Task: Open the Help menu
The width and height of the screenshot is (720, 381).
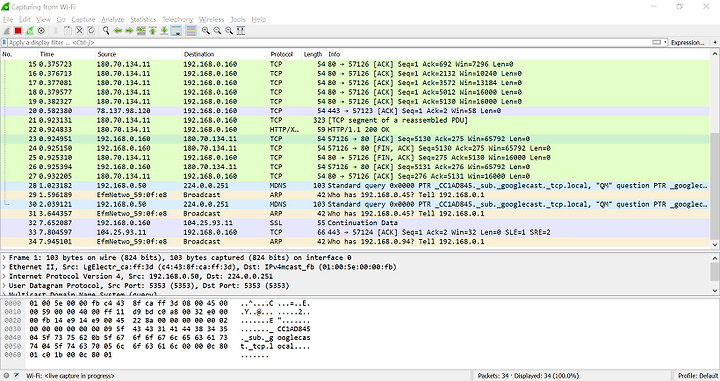Action: click(259, 19)
